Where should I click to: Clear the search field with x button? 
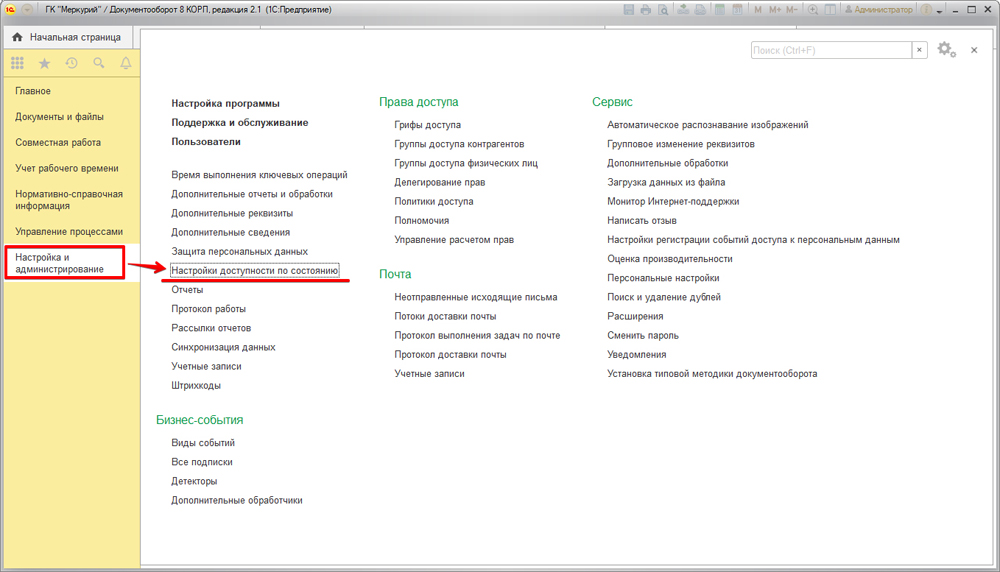coord(919,50)
